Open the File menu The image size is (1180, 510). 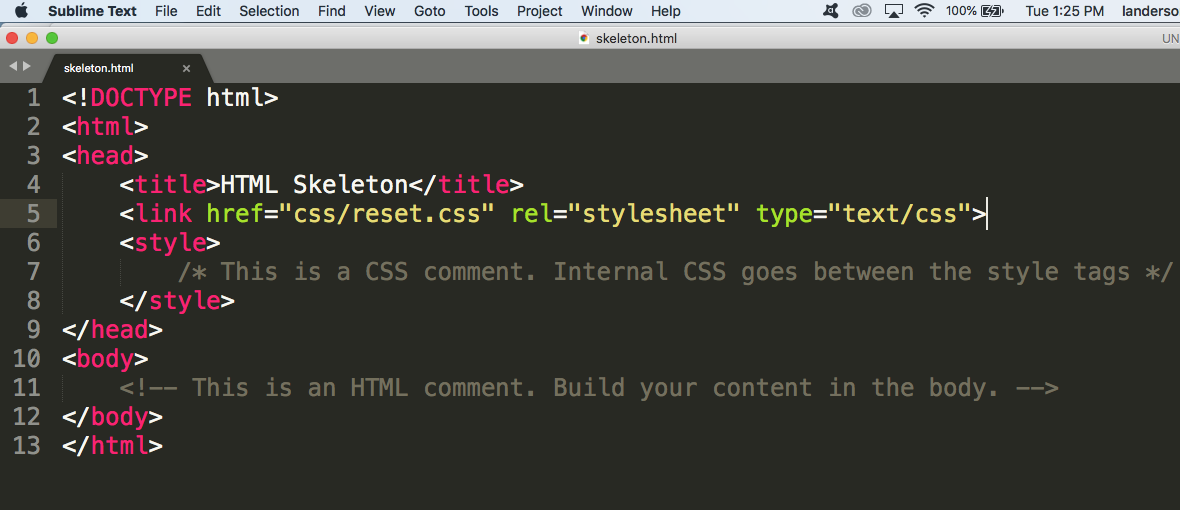166,11
